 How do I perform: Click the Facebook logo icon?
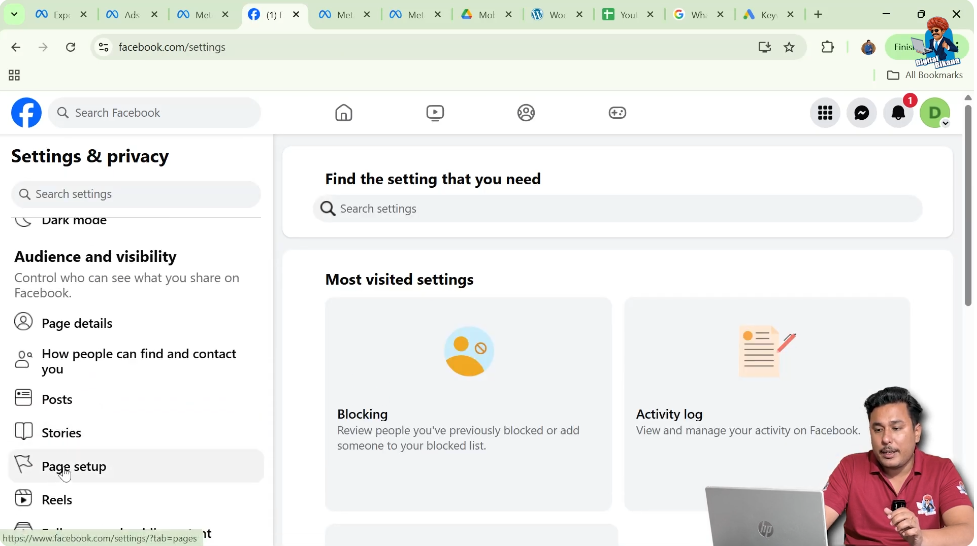tap(26, 113)
